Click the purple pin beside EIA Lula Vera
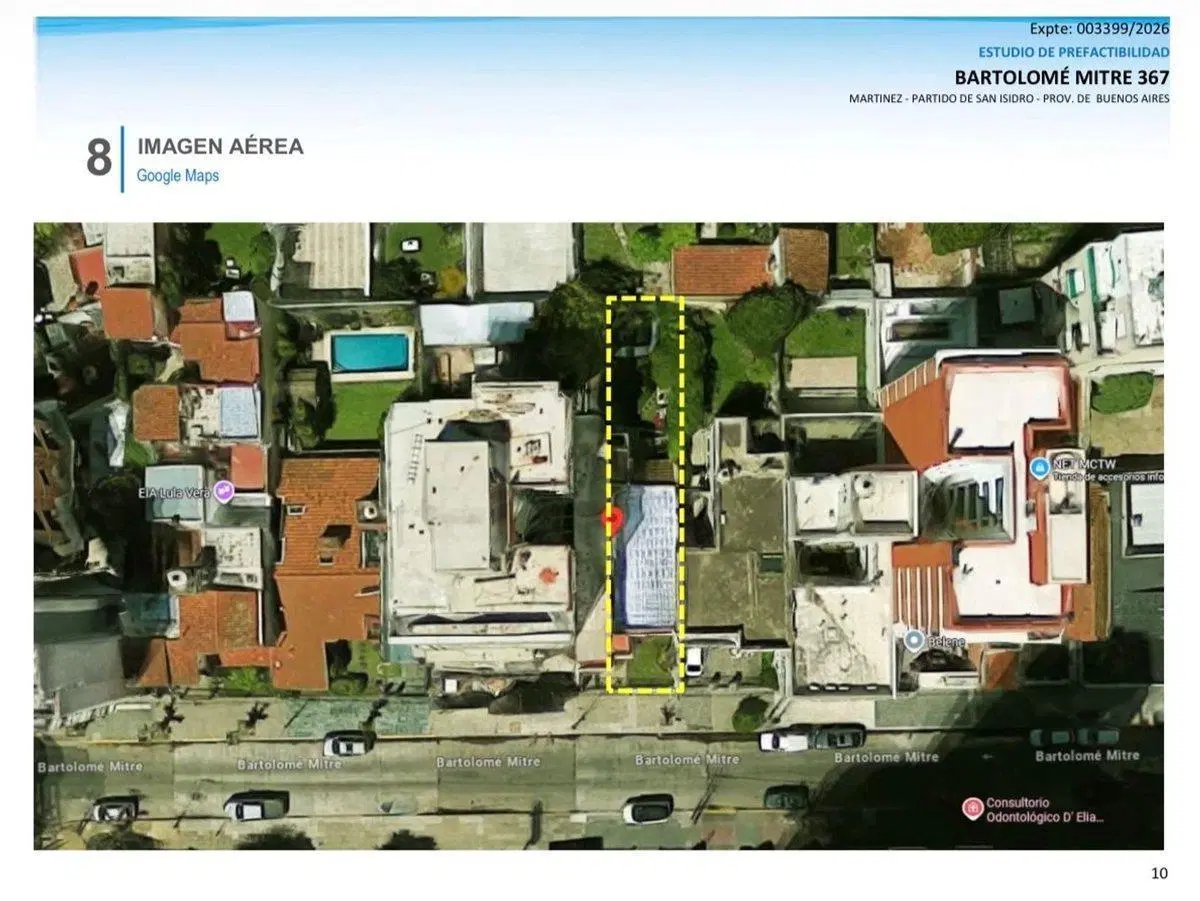 click(x=224, y=491)
